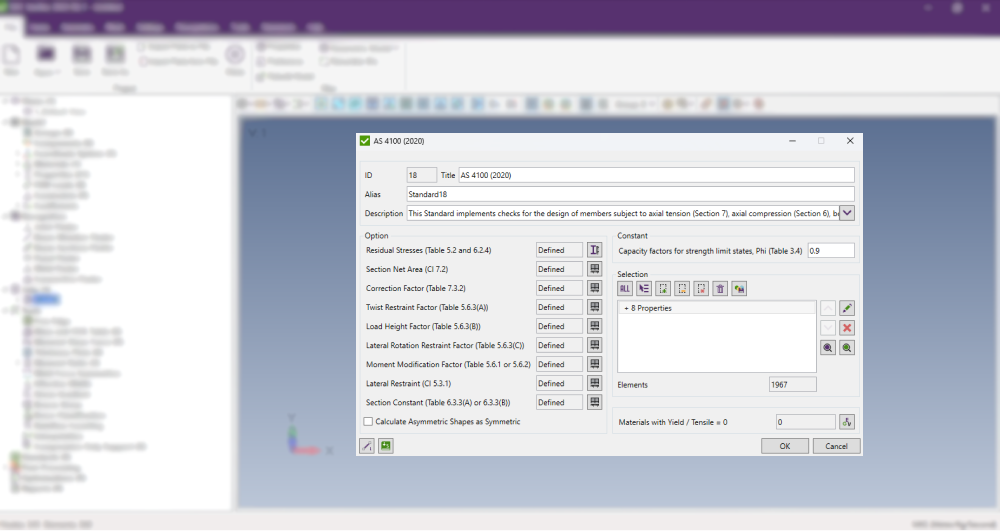The image size is (1000, 531).
Task: Click the Defined value for Residual Stresses
Action: 559,250
